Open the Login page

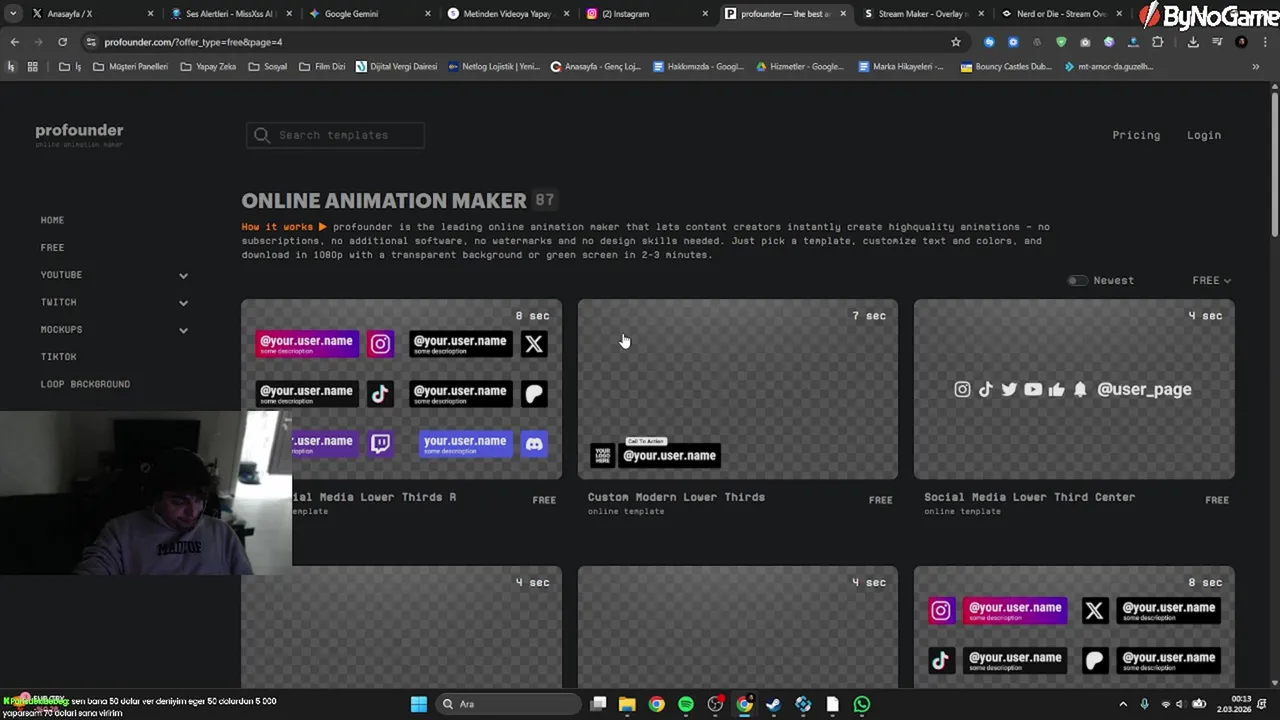1204,135
